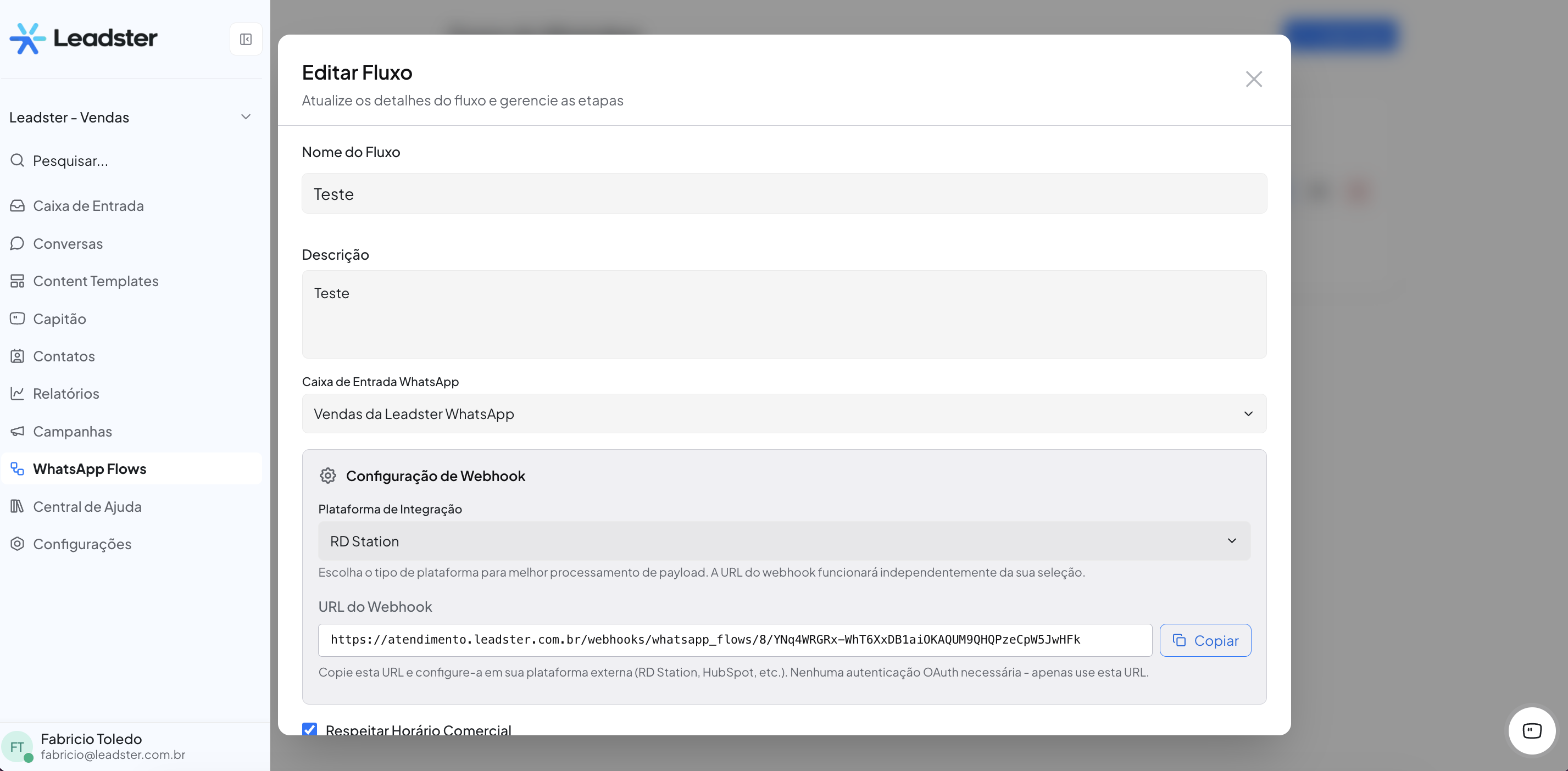This screenshot has height=771, width=1568.
Task: Open Configurações in the sidebar
Action: pyautogui.click(x=82, y=544)
